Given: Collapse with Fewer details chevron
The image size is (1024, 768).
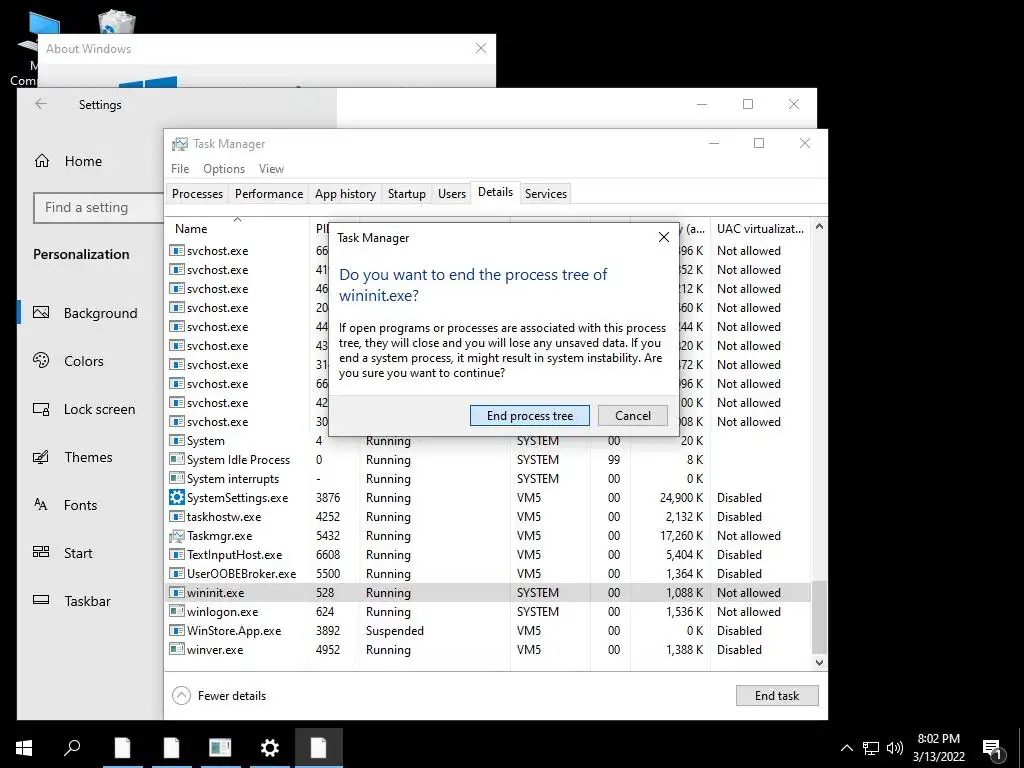Looking at the screenshot, I should click(x=182, y=696).
